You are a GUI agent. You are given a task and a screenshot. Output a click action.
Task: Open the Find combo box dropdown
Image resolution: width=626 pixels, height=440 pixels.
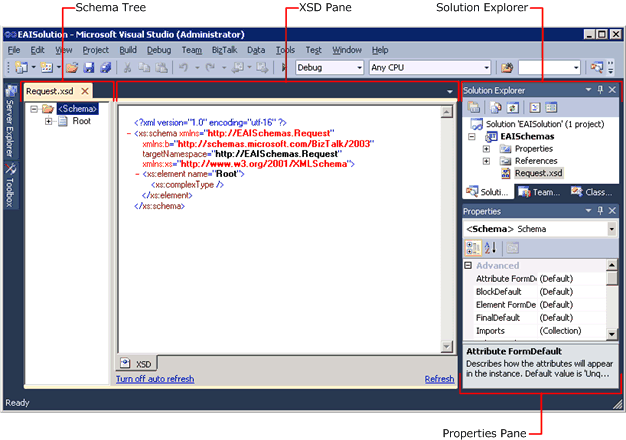pyautogui.click(x=576, y=67)
